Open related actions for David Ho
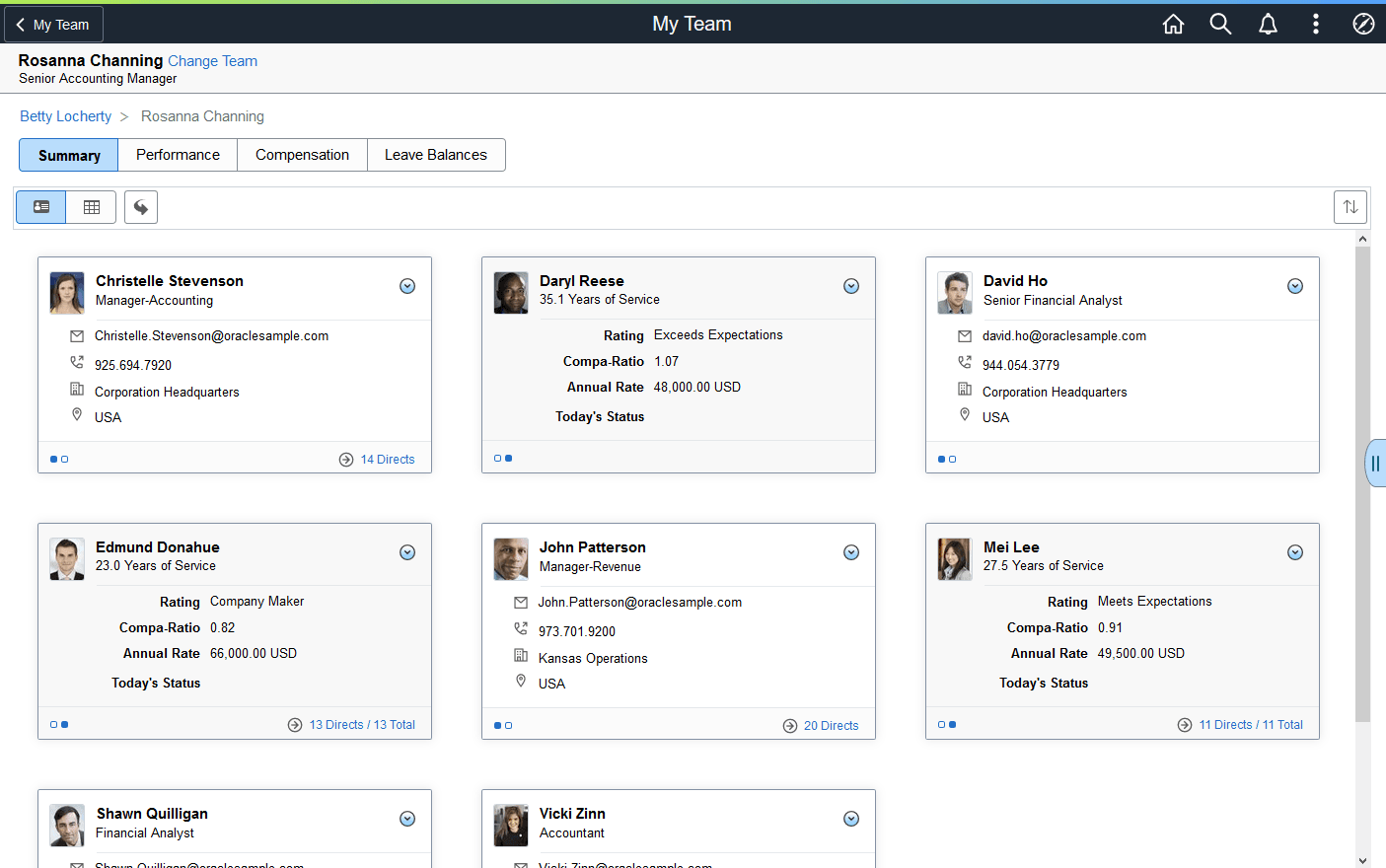 (x=1295, y=286)
